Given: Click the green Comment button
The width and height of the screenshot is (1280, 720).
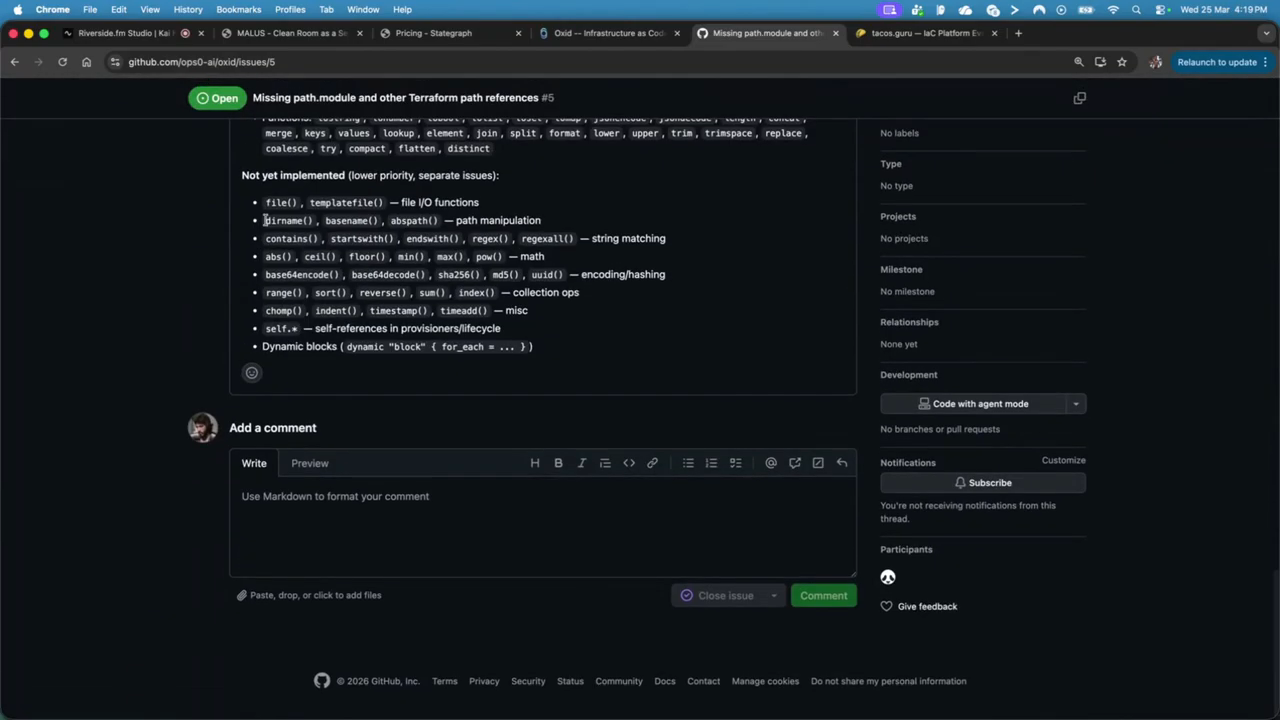Looking at the screenshot, I should 823,596.
